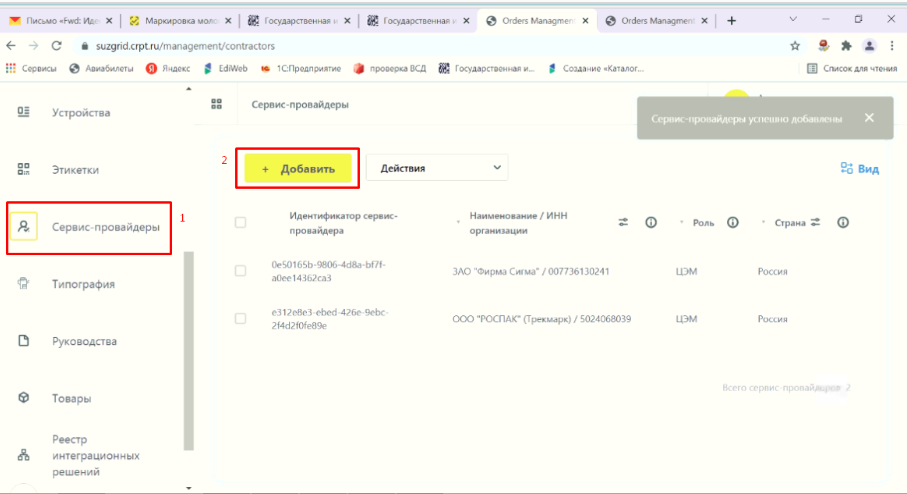Select the Типография printer icon
The image size is (907, 494).
pos(23,283)
